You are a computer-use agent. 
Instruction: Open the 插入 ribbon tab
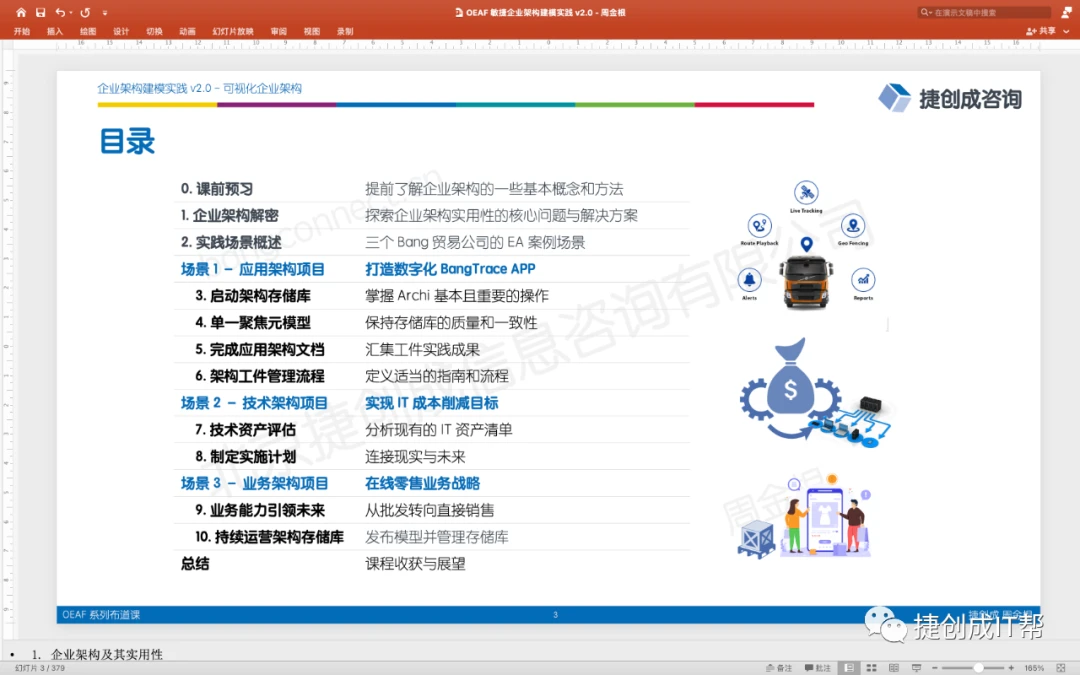[x=55, y=31]
